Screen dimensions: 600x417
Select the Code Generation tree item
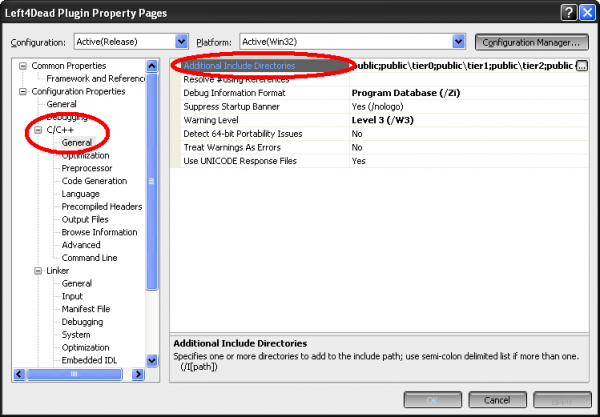click(x=94, y=181)
